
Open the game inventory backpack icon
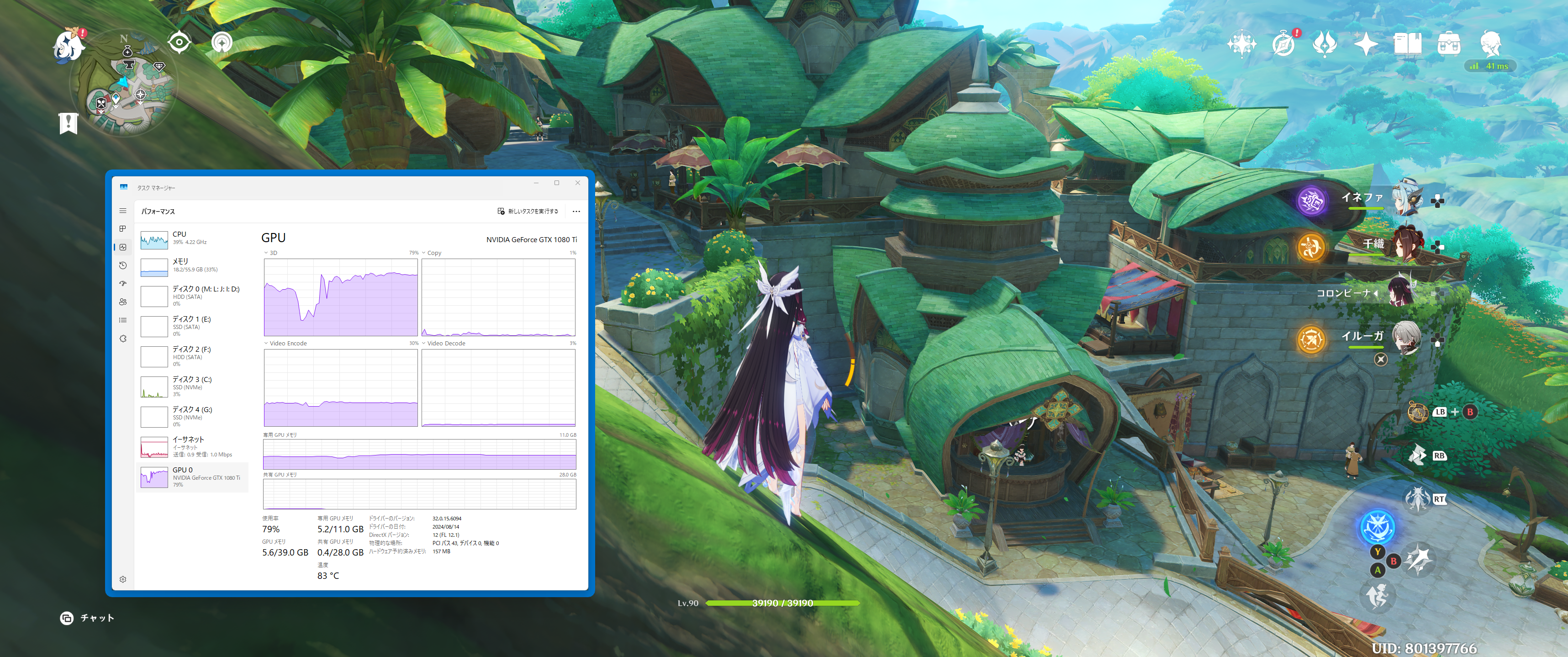[x=1449, y=44]
